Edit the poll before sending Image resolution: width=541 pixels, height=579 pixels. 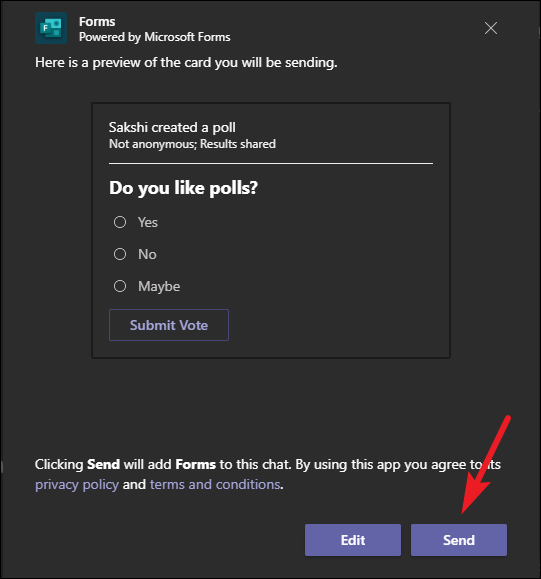(353, 540)
